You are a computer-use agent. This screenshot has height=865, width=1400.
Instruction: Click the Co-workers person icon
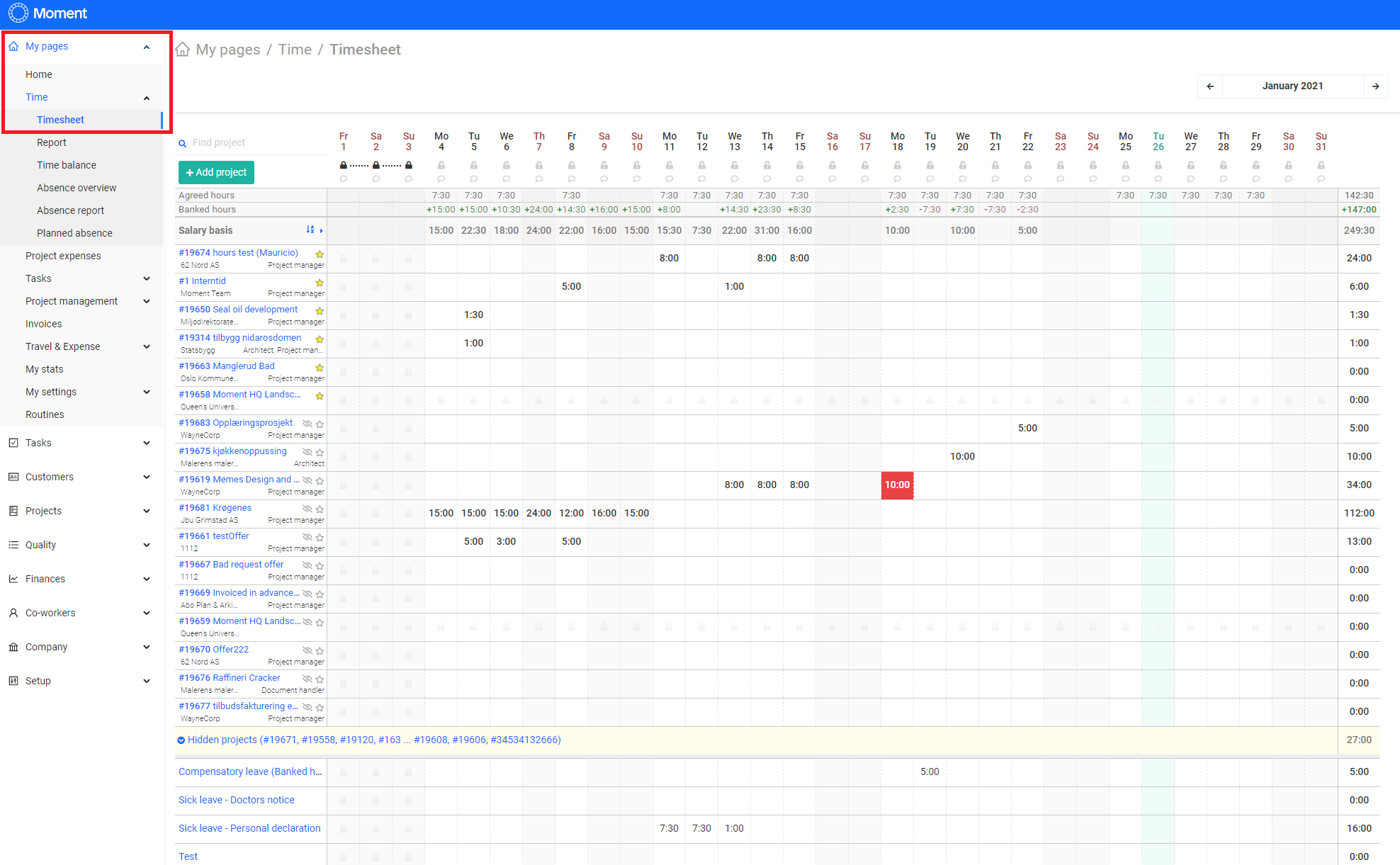tap(13, 613)
